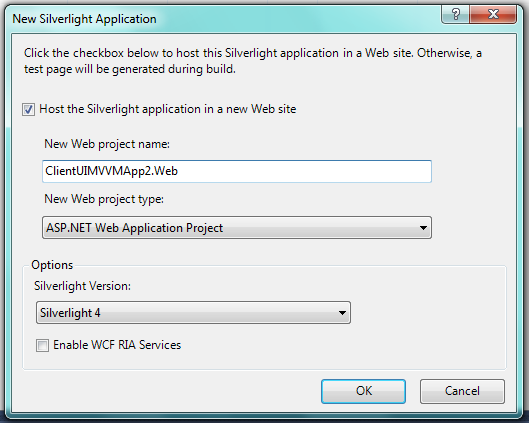Open the New Web project type combo box
Viewport: 529px width, 423px height.
coord(237,228)
